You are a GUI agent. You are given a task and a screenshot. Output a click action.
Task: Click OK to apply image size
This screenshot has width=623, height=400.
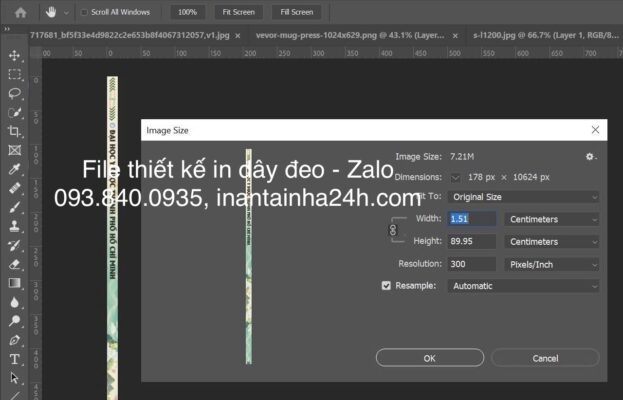click(430, 357)
